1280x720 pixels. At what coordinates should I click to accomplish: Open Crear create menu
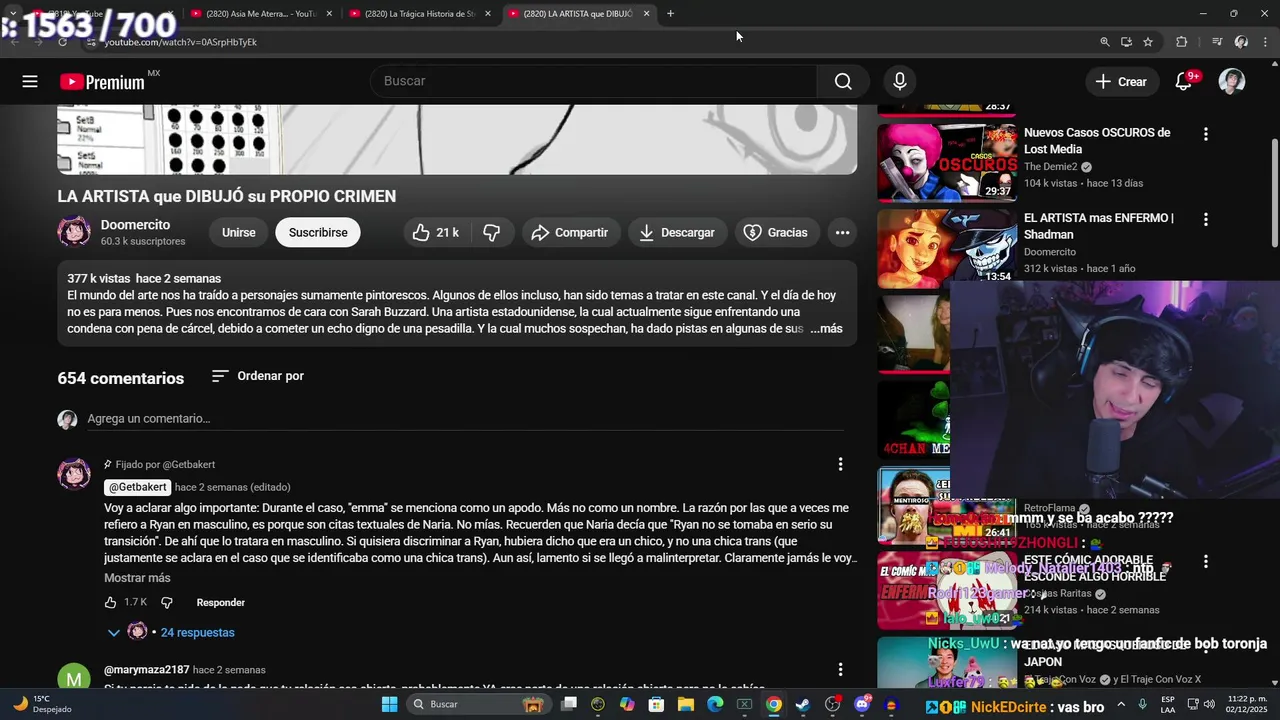point(1121,82)
